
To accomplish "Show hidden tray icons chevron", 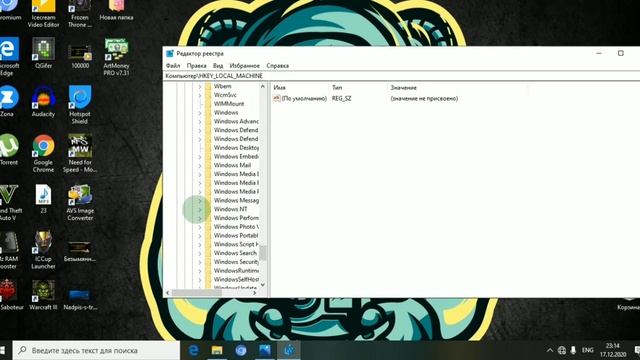I will pyautogui.click(x=550, y=350).
